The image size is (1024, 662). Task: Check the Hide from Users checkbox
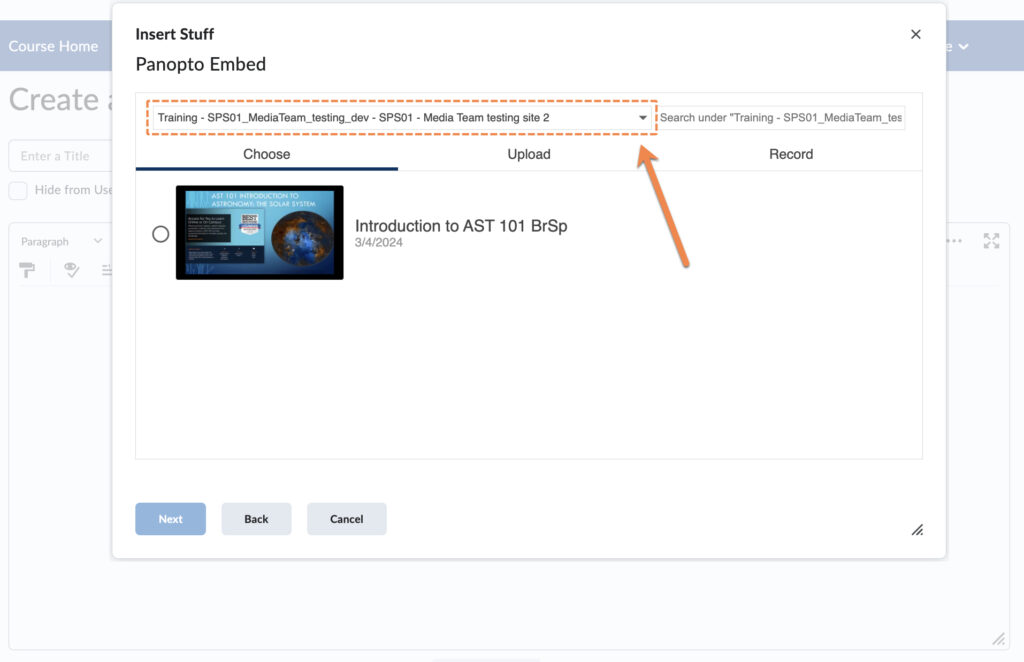[x=17, y=190]
